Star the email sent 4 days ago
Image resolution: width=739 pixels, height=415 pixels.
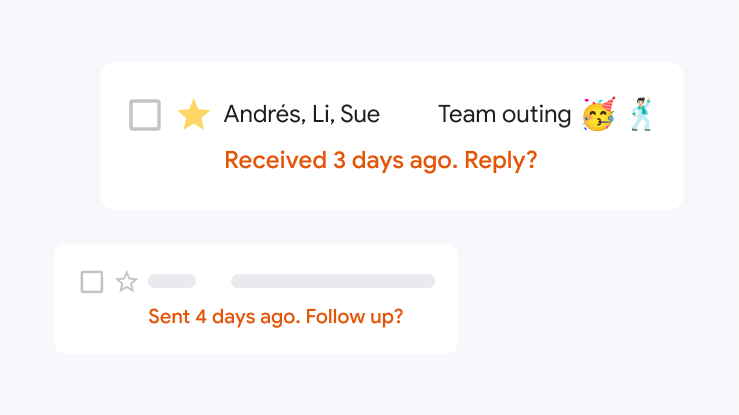(x=126, y=282)
